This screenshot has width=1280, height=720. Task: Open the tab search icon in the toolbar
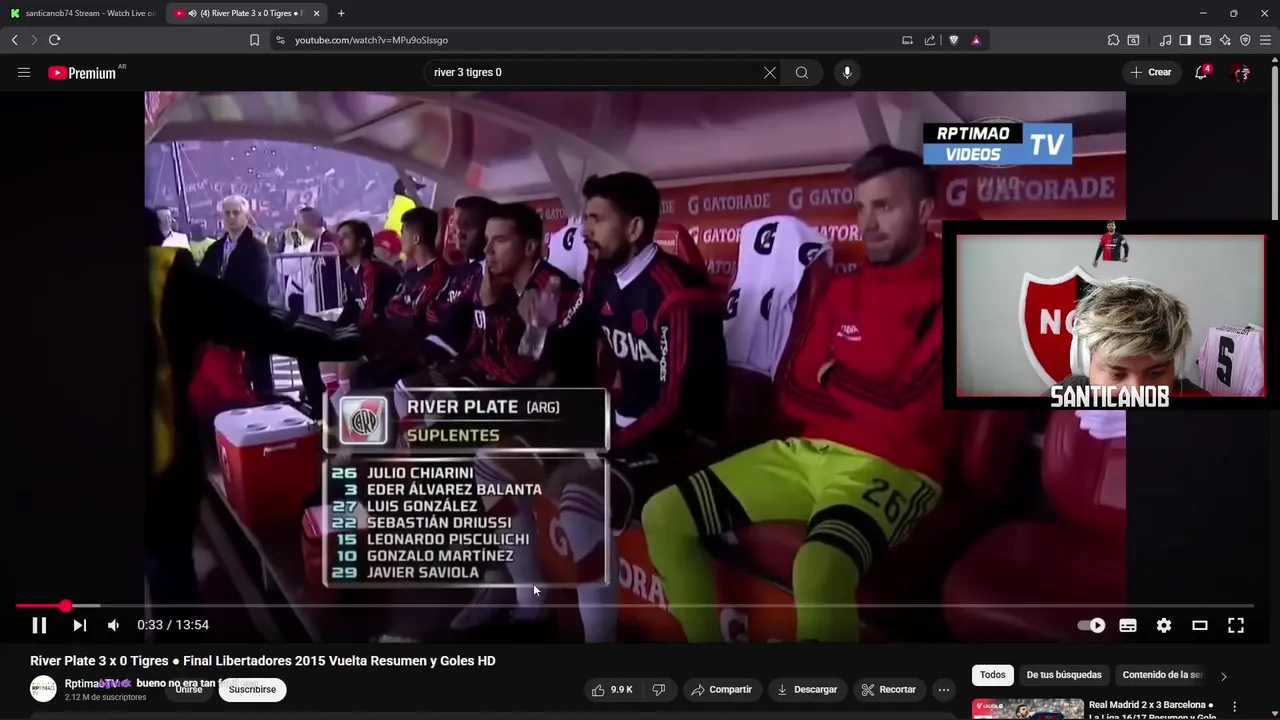coord(1133,40)
